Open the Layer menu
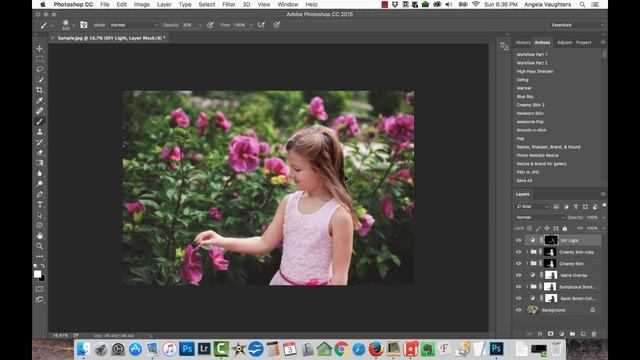 [x=164, y=4]
